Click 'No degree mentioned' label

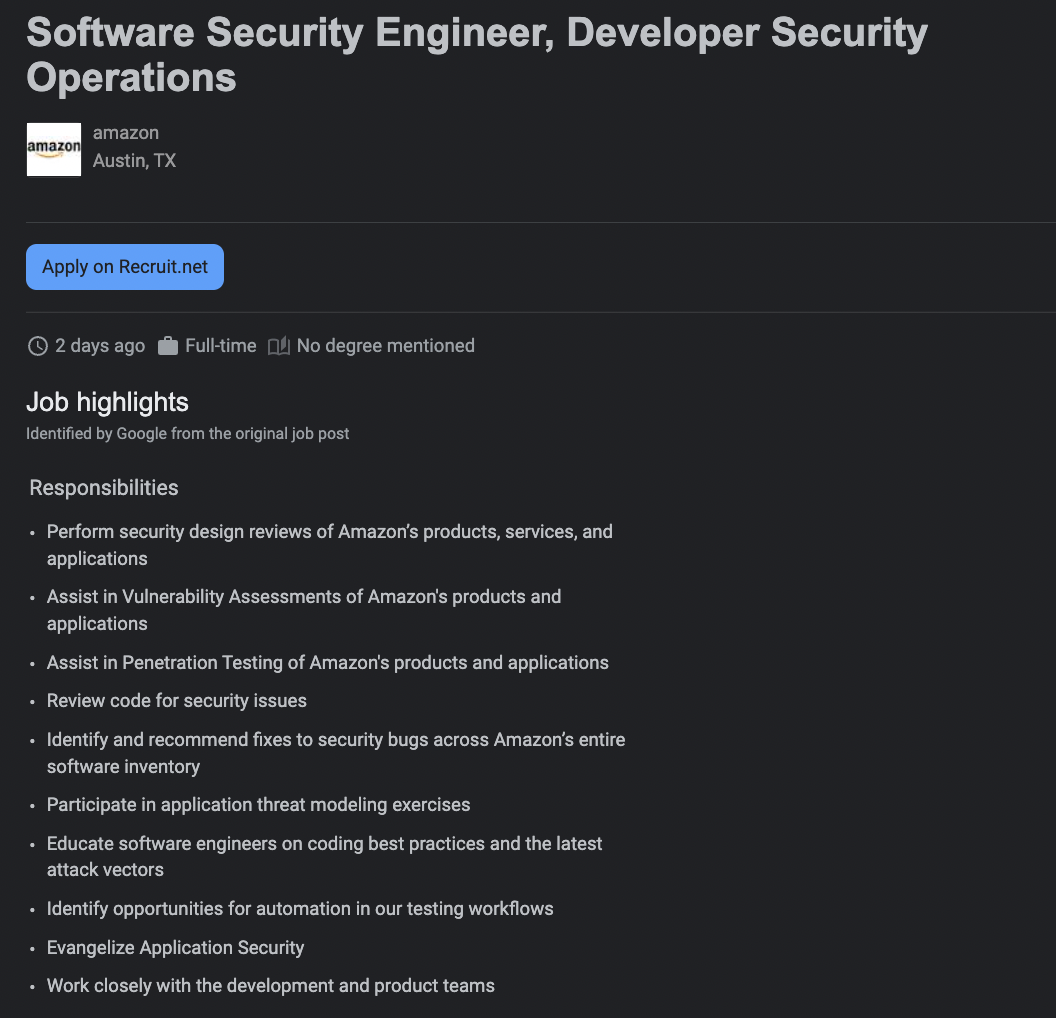click(x=386, y=346)
